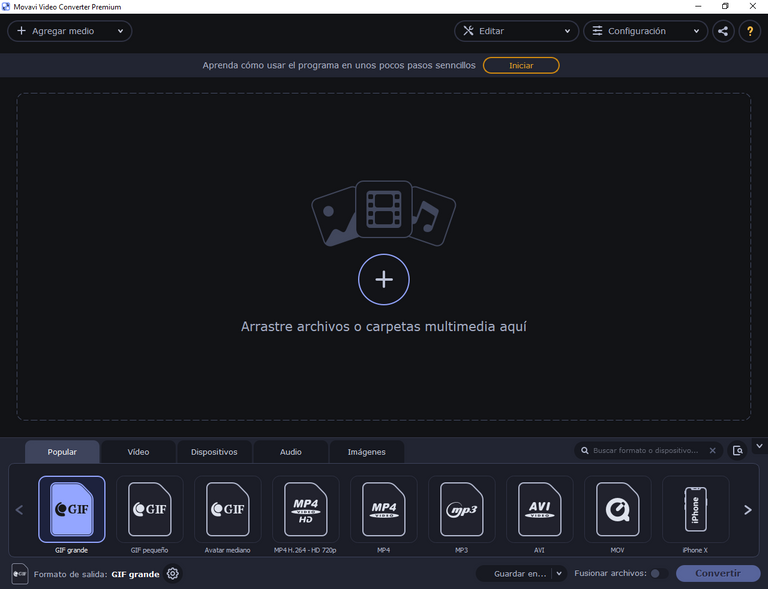Collapse the format panel chevron

(x=759, y=446)
